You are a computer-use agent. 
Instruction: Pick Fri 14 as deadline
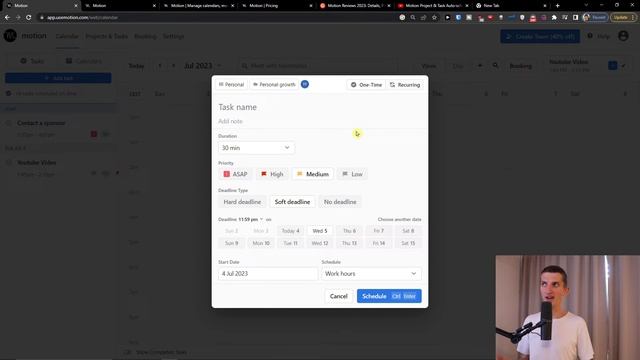pyautogui.click(x=378, y=243)
